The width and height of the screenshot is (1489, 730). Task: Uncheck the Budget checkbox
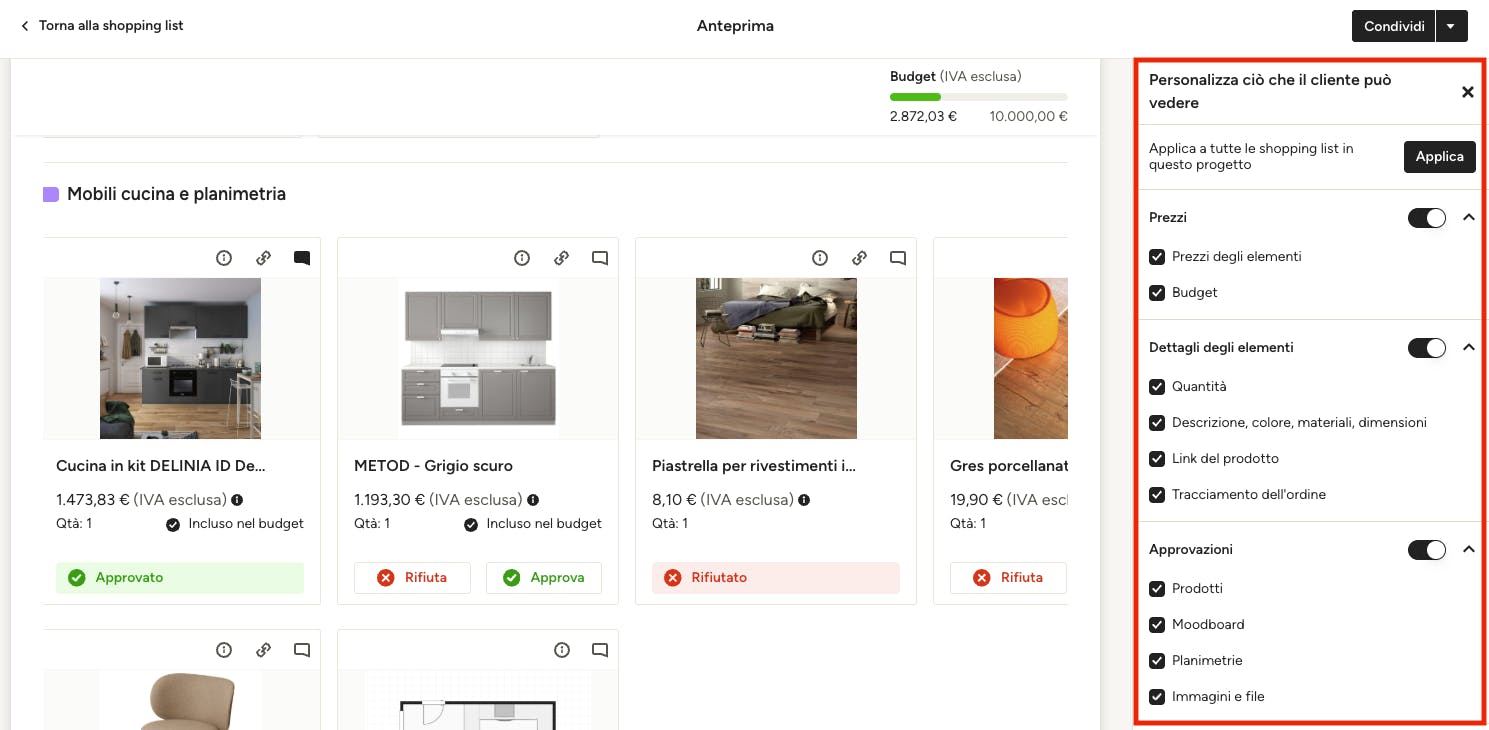pyautogui.click(x=1157, y=293)
